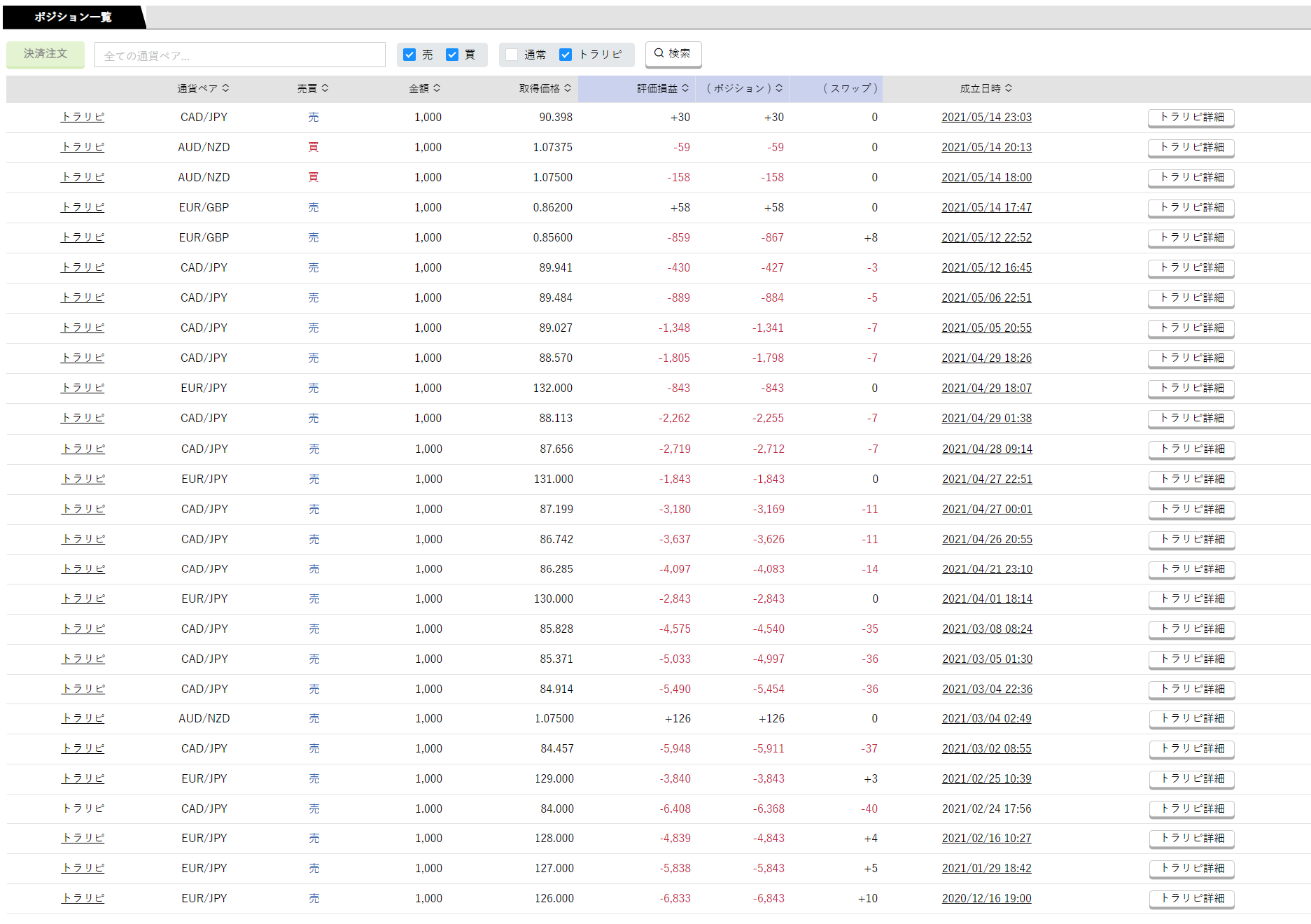
Task: Click the 決済注文 button
Action: pos(45,54)
